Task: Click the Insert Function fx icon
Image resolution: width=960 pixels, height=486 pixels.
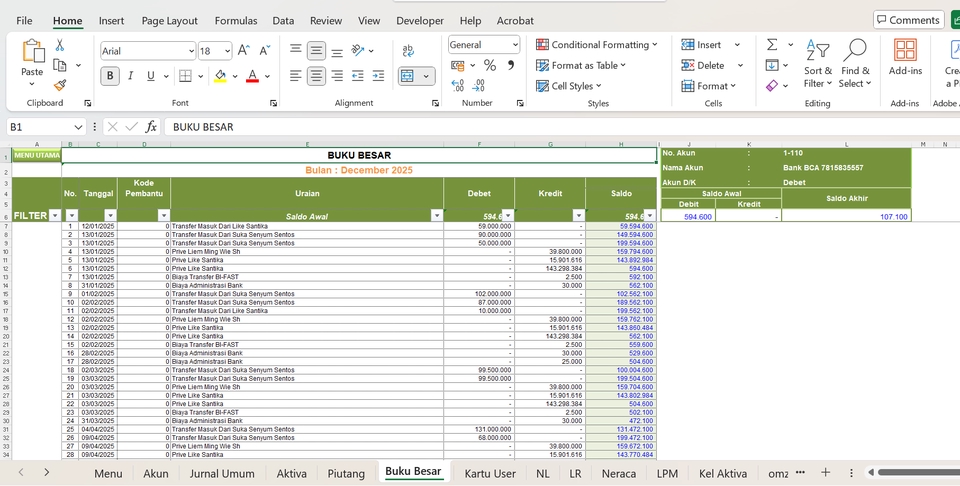Action: (x=151, y=127)
